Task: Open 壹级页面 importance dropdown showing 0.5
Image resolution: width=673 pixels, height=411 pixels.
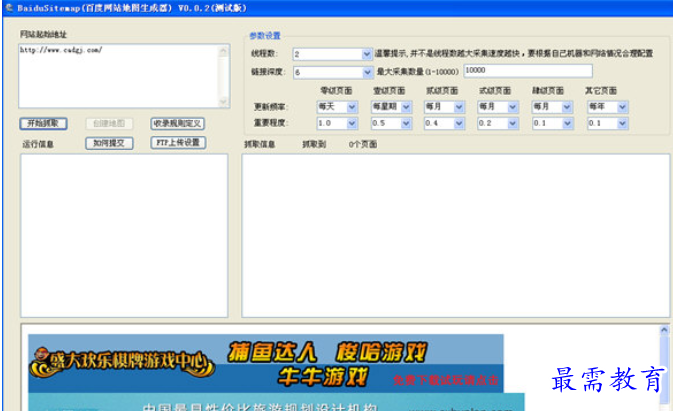Action: pyautogui.click(x=391, y=124)
